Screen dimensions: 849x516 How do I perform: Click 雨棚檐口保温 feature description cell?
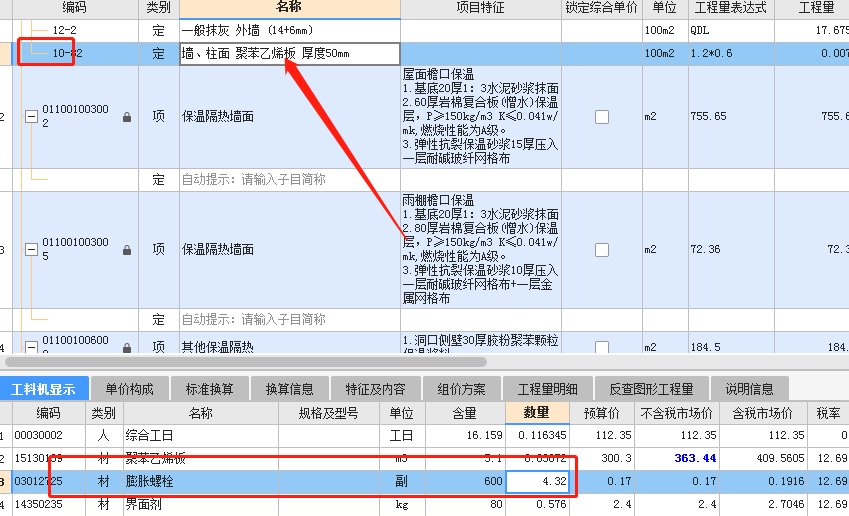[481, 250]
